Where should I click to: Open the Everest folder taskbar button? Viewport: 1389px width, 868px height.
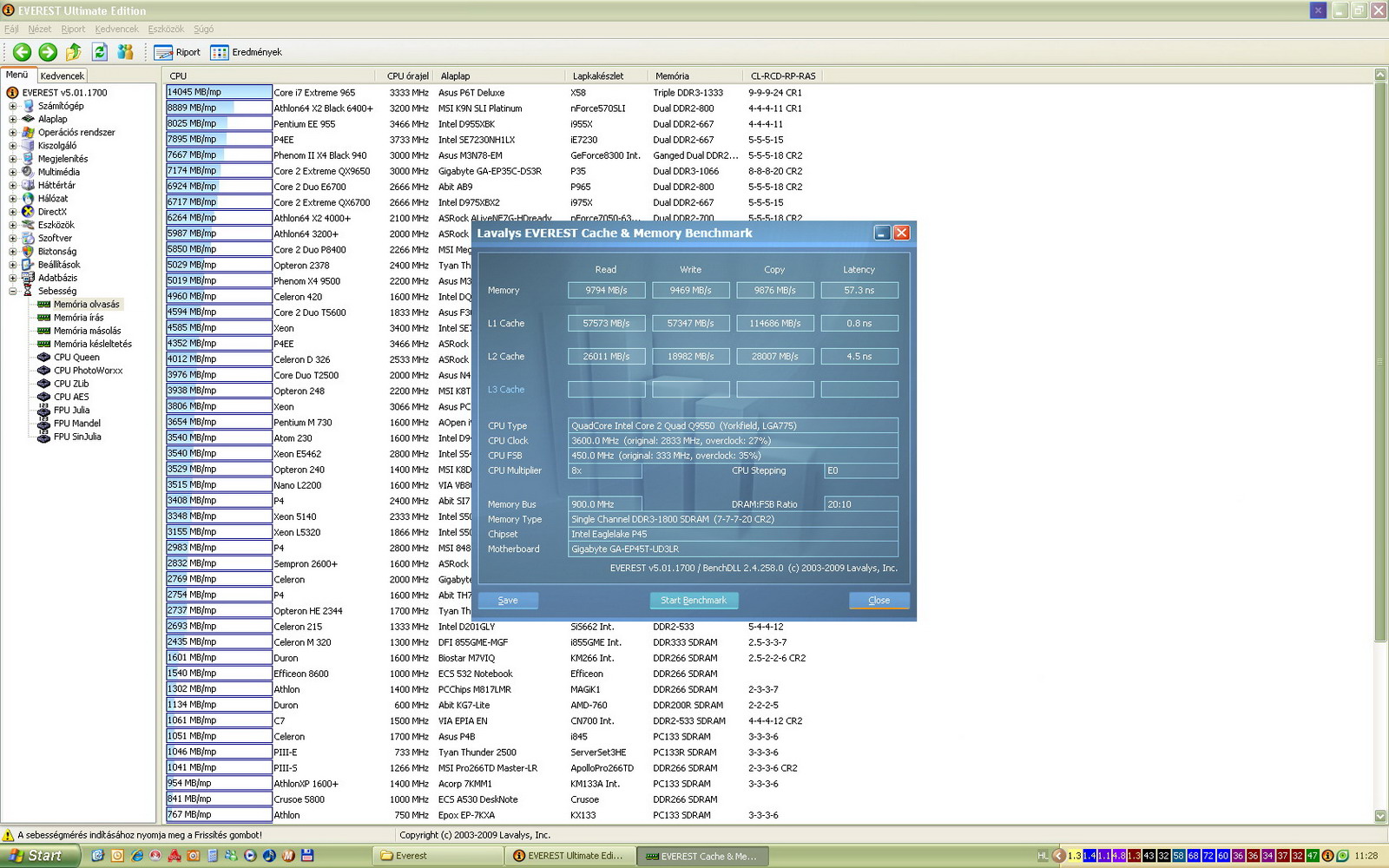[x=438, y=856]
